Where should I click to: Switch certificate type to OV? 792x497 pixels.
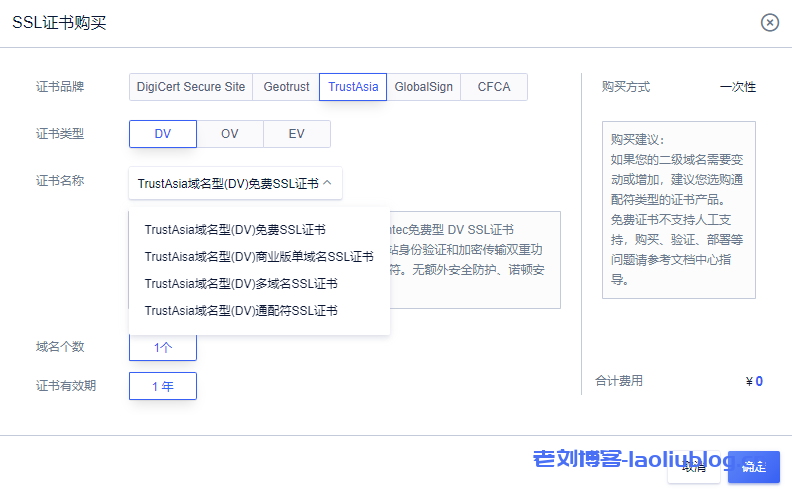(230, 134)
